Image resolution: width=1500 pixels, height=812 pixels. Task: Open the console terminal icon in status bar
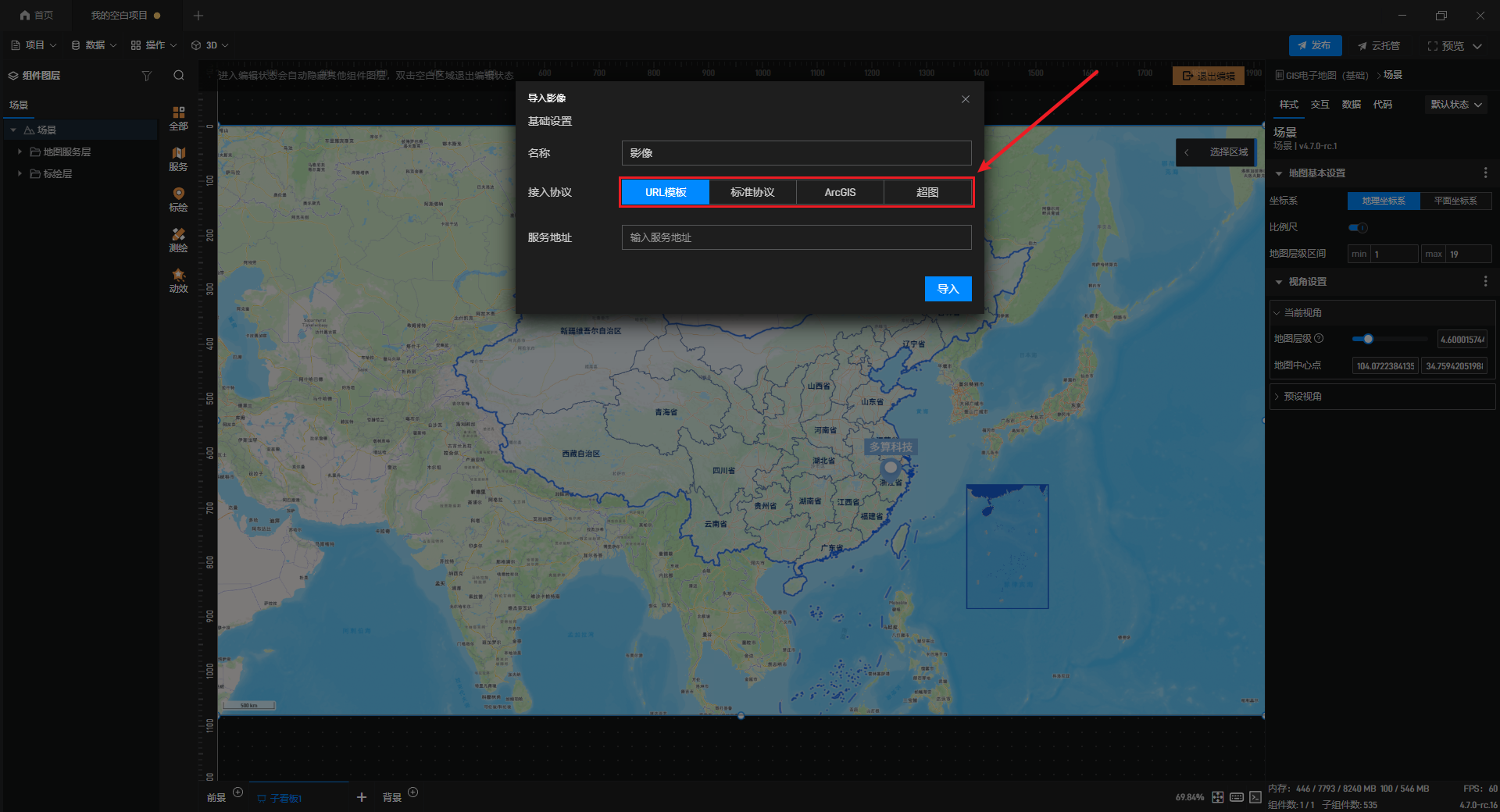(1255, 797)
